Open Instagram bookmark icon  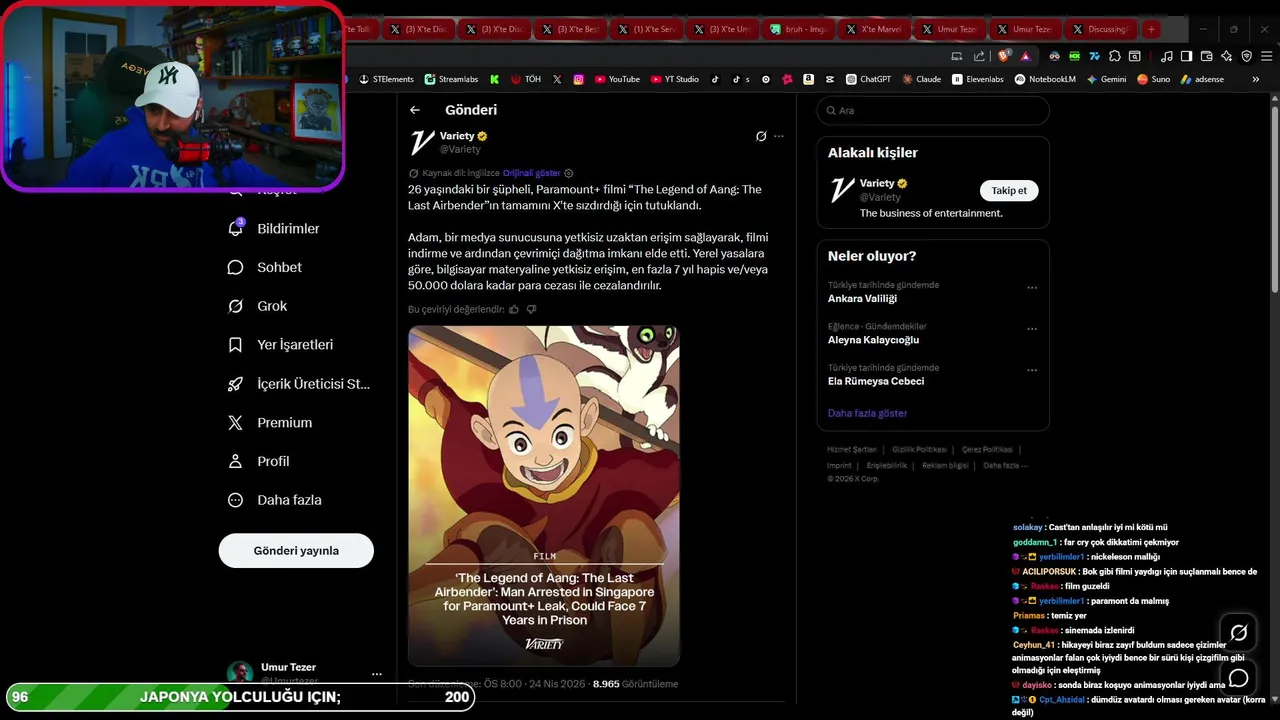click(578, 79)
